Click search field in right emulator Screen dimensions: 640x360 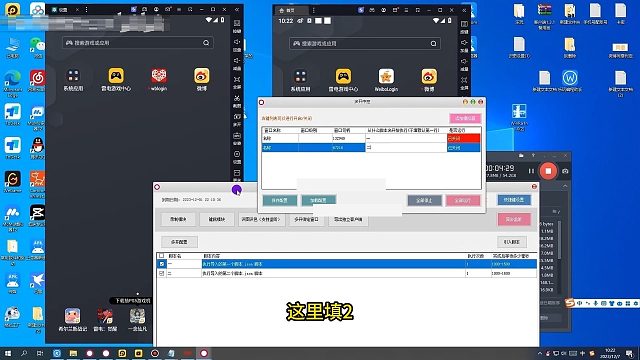click(364, 43)
